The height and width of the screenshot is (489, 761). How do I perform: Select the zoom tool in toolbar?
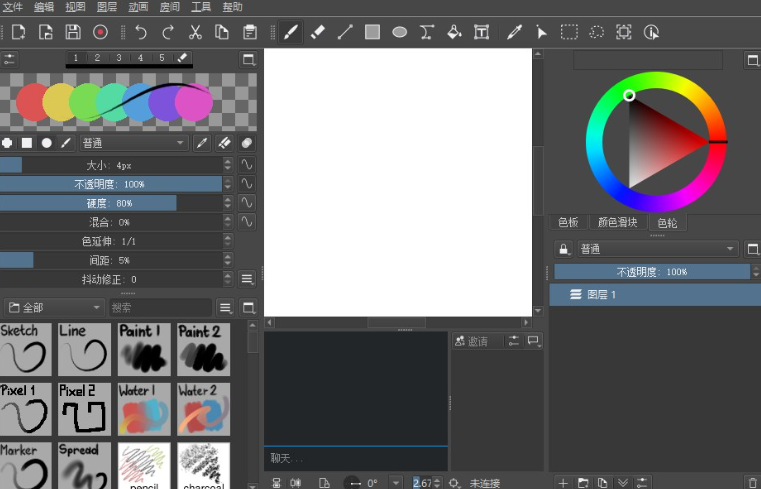click(624, 33)
